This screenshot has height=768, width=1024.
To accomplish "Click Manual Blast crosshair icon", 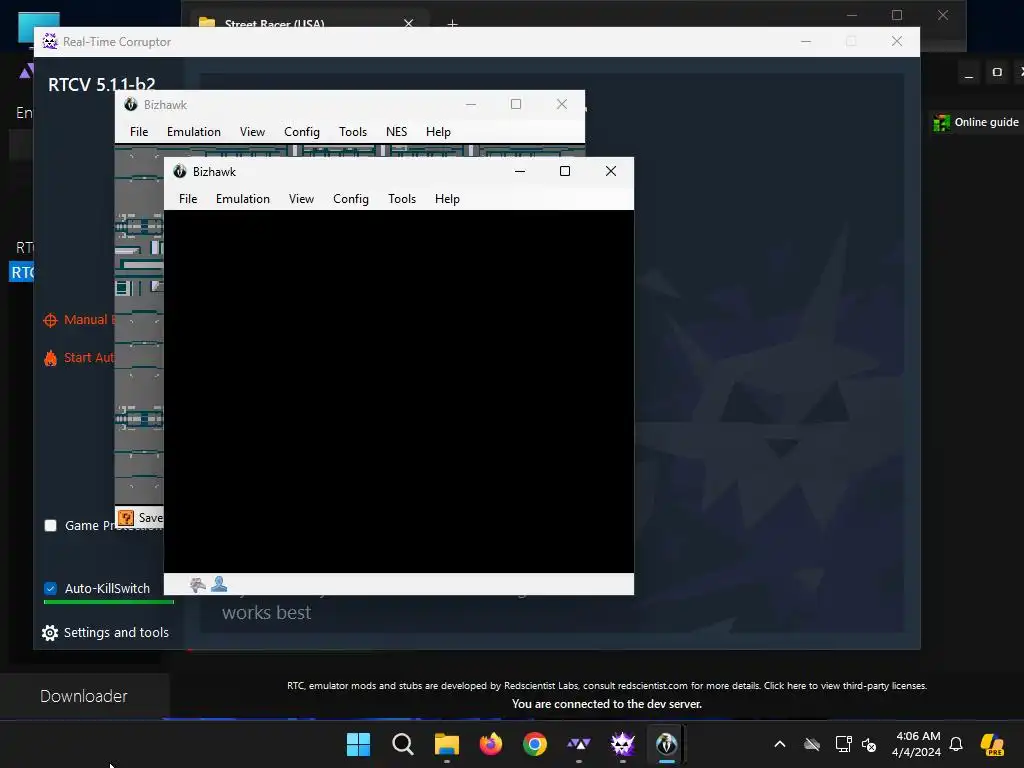I will pos(50,320).
